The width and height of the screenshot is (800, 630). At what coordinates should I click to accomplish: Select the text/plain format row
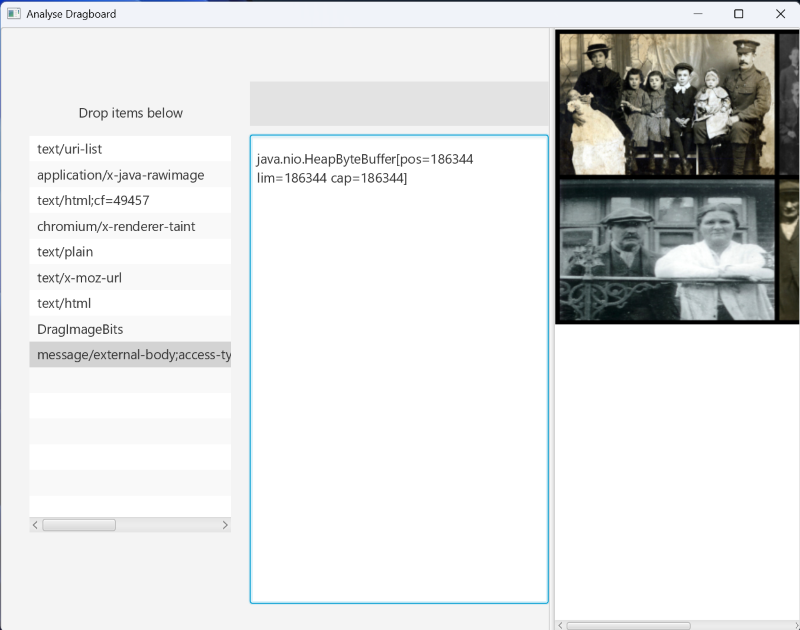click(130, 251)
